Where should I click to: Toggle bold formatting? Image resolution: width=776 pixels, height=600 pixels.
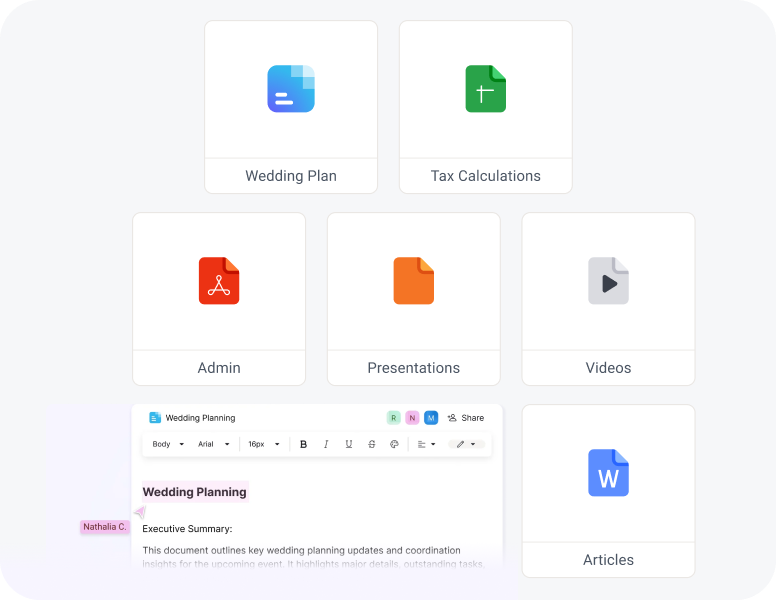304,444
